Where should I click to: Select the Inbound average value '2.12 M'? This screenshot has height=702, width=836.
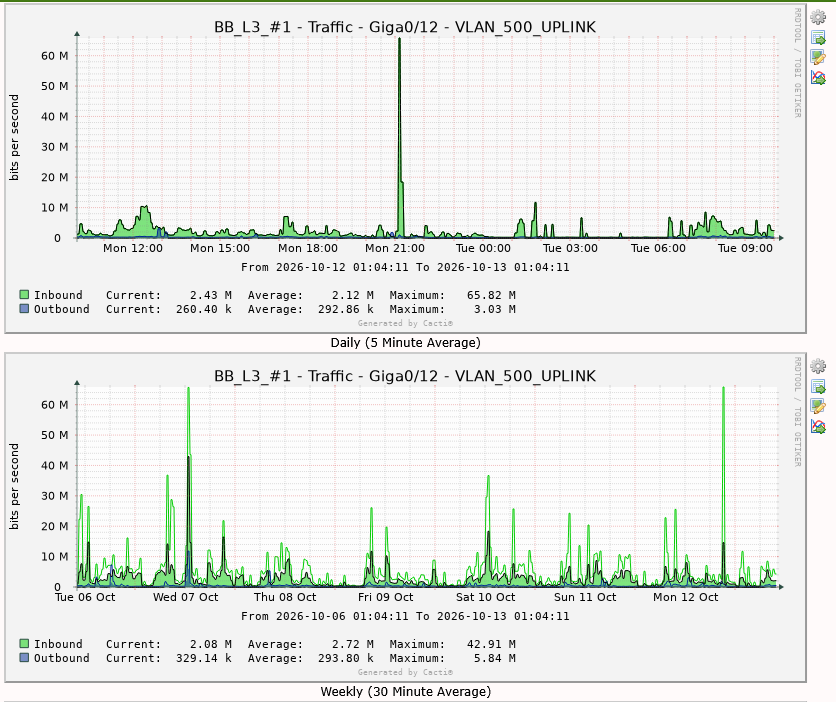(352, 295)
